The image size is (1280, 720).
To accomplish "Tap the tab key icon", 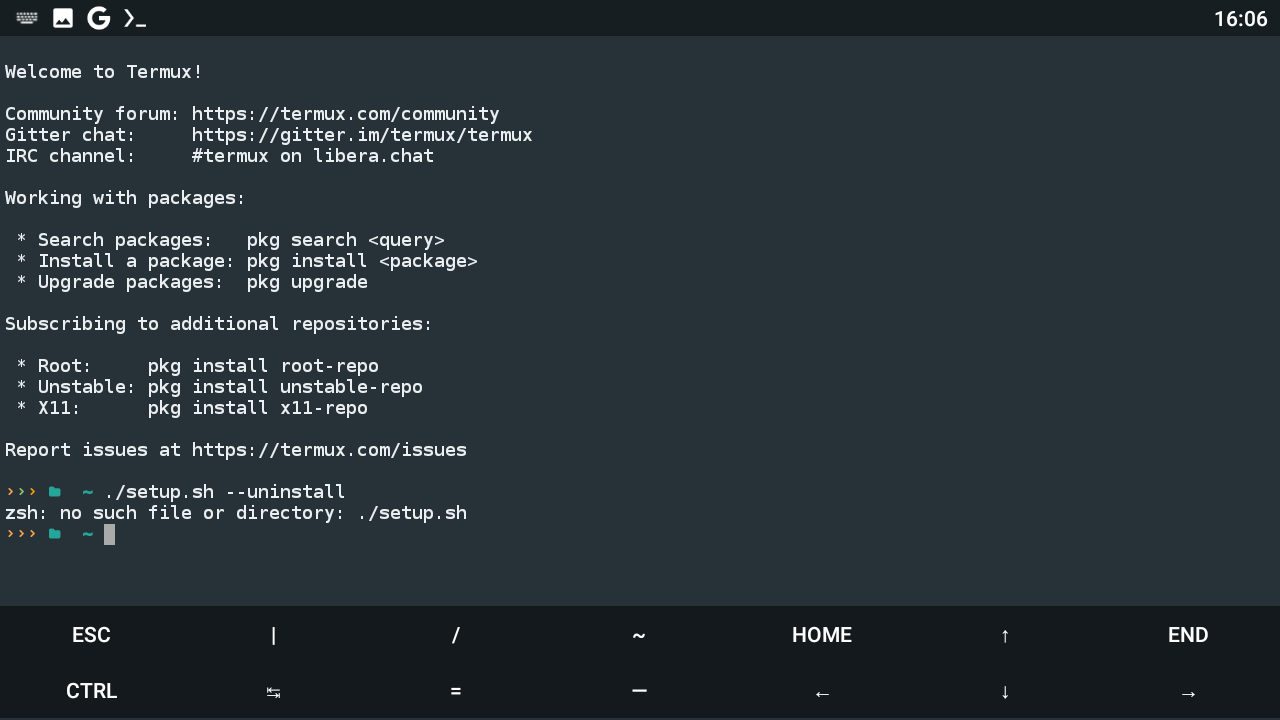I will pyautogui.click(x=274, y=691).
